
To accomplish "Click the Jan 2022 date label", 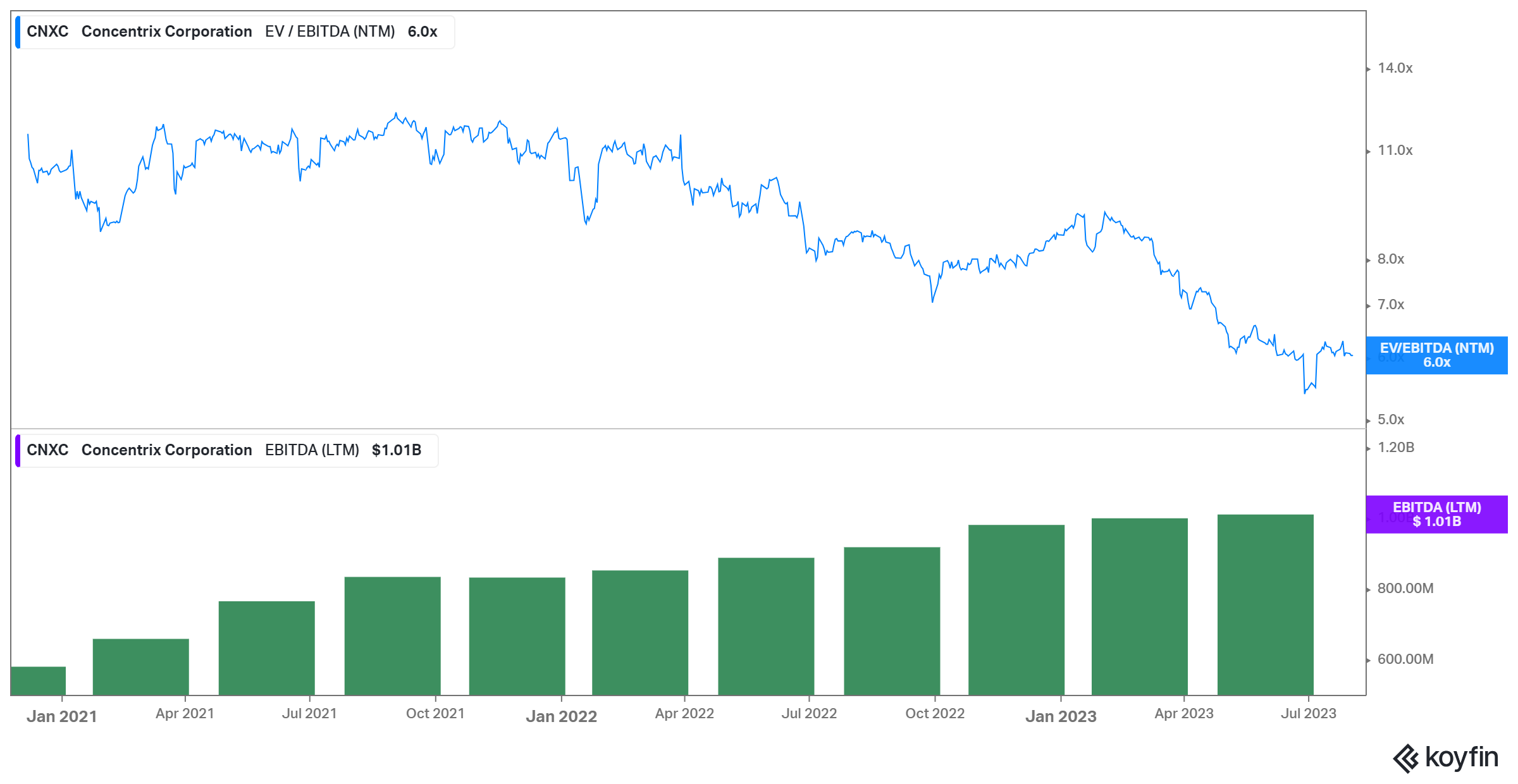I will [562, 716].
